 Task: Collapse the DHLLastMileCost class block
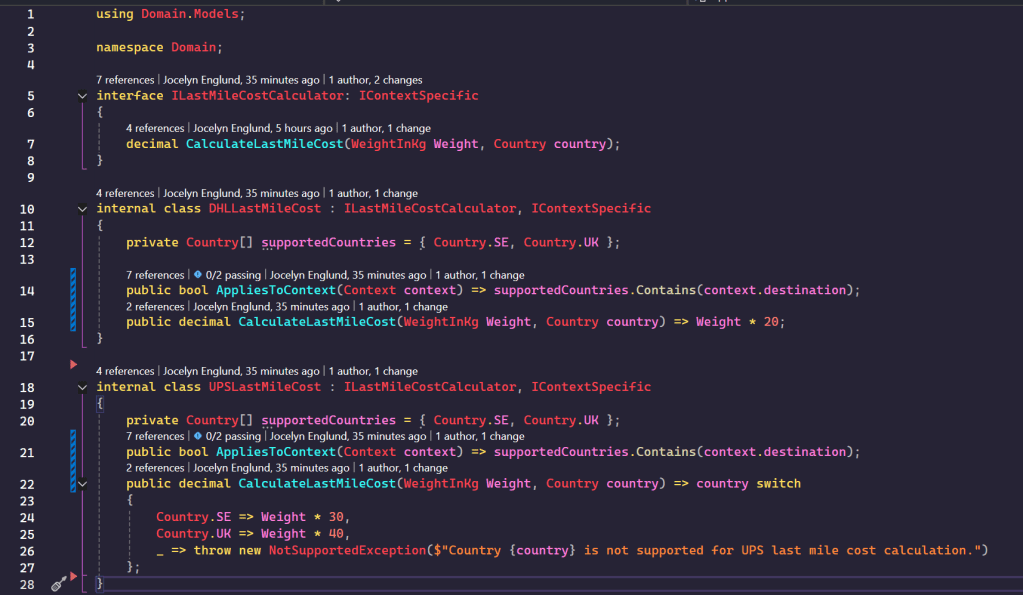[x=82, y=209]
